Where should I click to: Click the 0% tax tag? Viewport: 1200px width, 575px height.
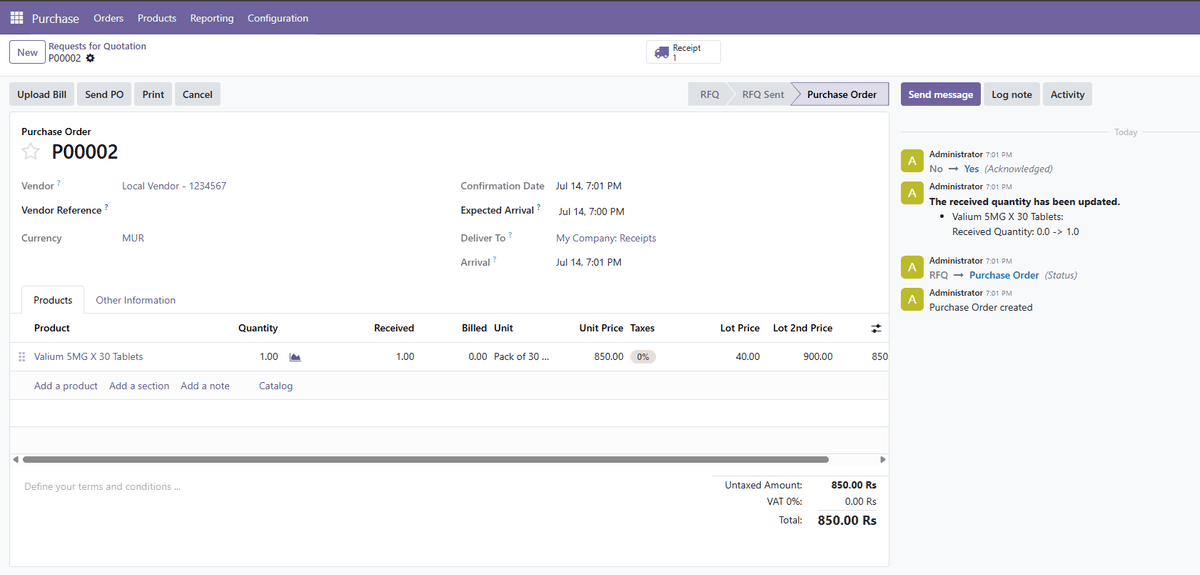(643, 356)
